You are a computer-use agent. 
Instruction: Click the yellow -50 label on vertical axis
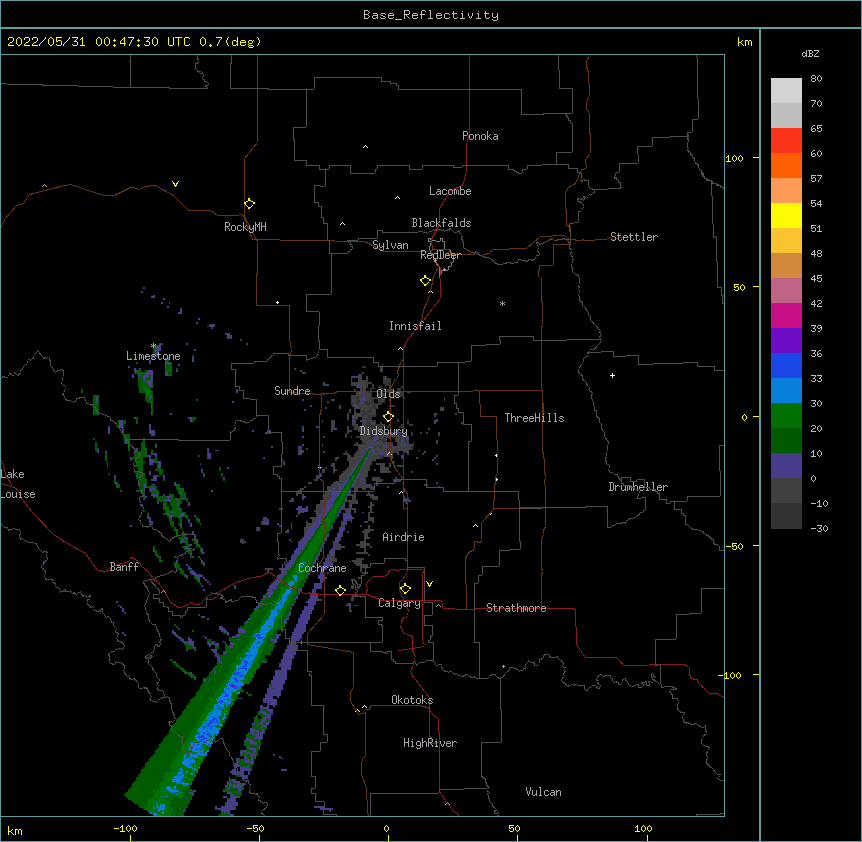tap(734, 546)
